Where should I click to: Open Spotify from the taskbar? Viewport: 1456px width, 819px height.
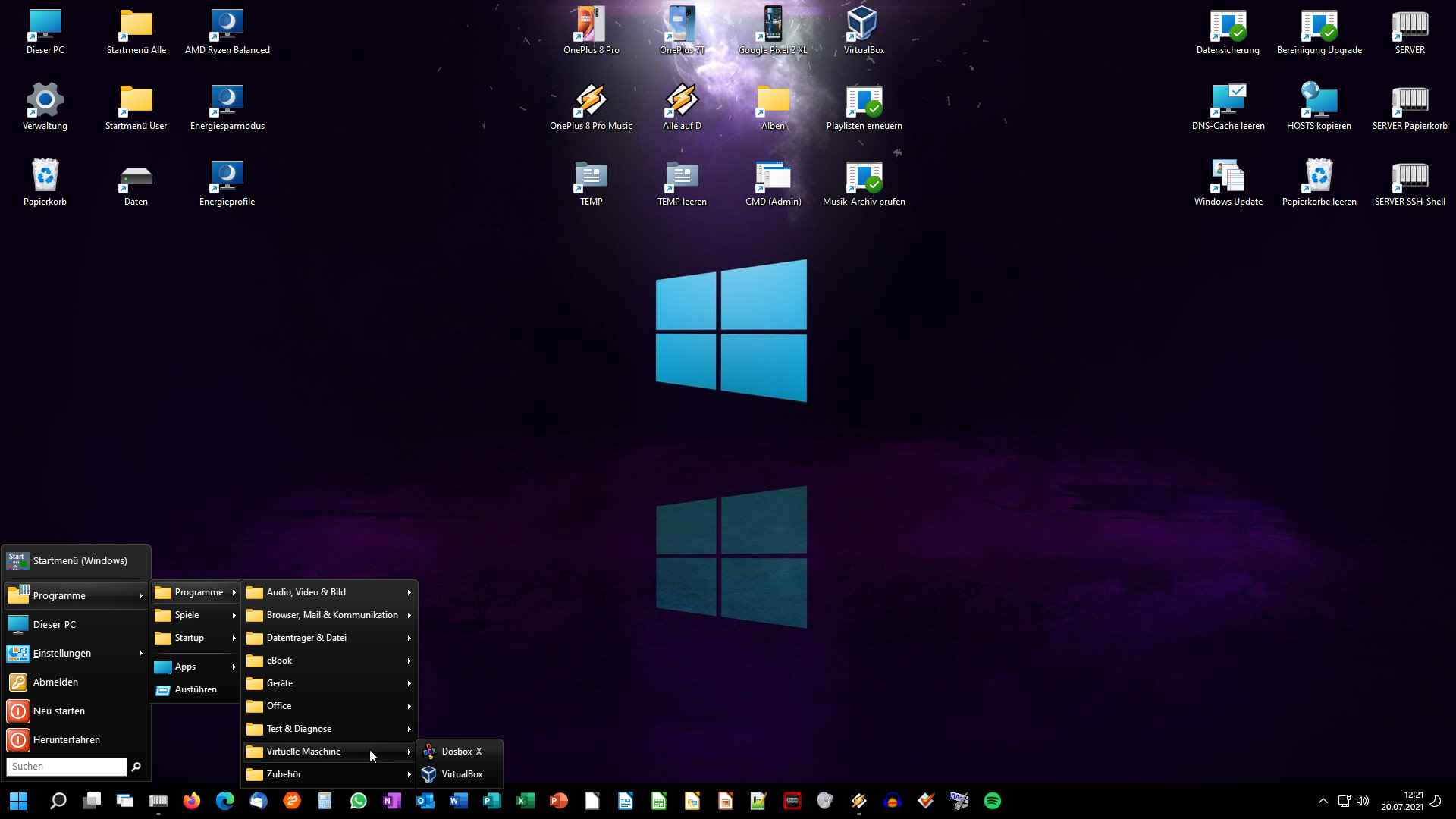[993, 801]
